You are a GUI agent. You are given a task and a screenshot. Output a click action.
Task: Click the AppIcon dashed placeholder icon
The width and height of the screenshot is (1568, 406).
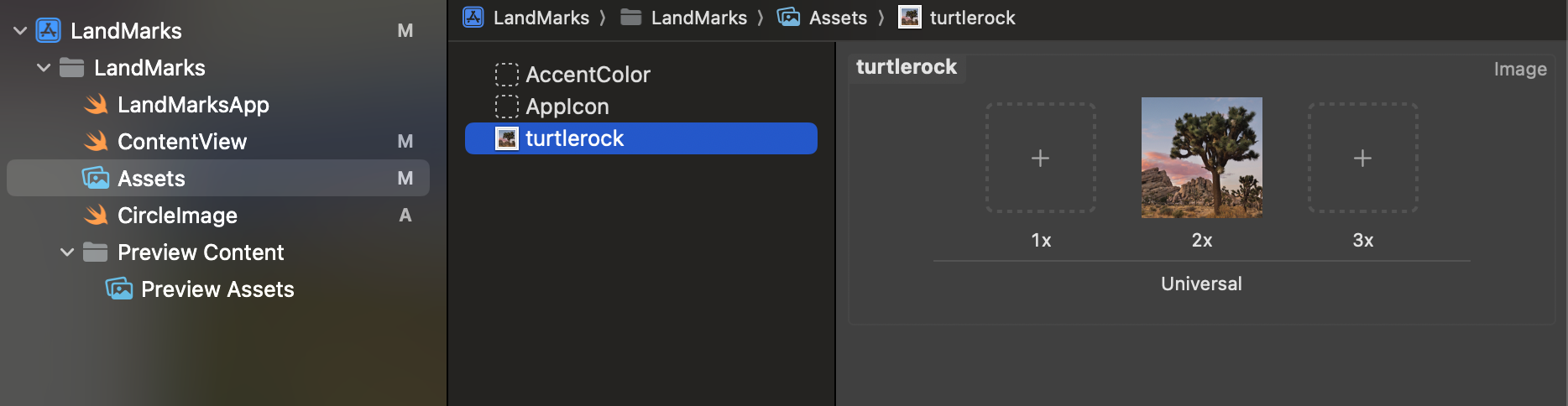[507, 107]
